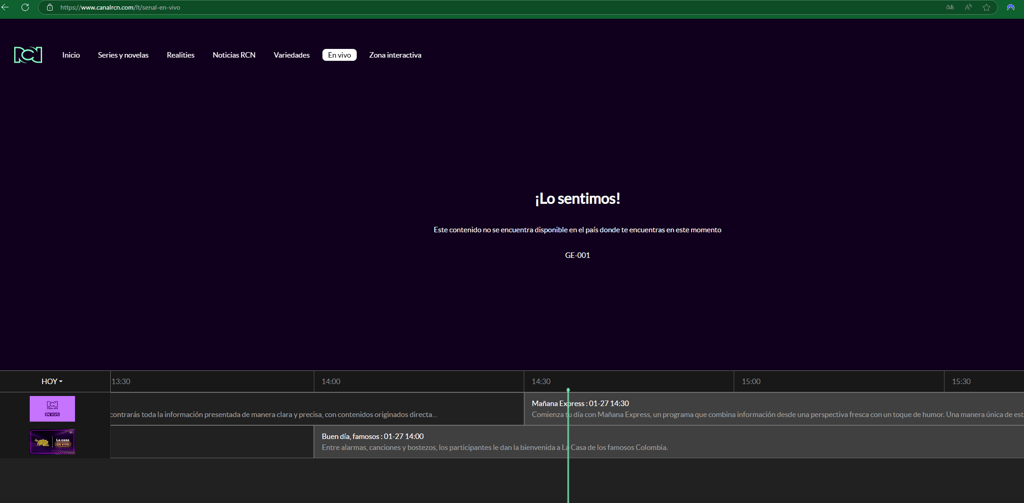This screenshot has height=503, width=1024.
Task: Select La Casa de los Famosos channel thumbnail
Action: click(x=52, y=442)
